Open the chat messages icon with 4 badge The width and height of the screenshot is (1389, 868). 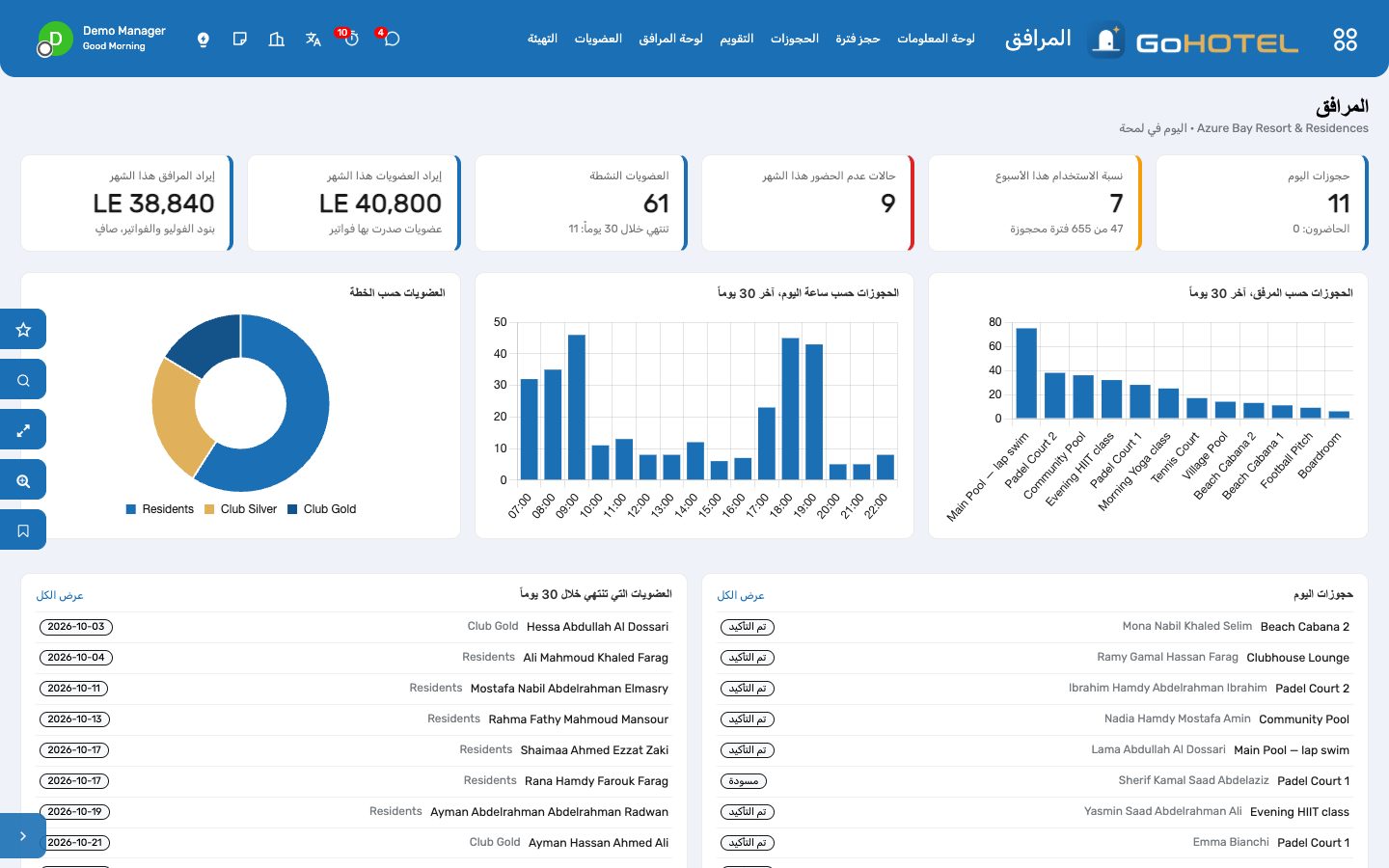391,39
